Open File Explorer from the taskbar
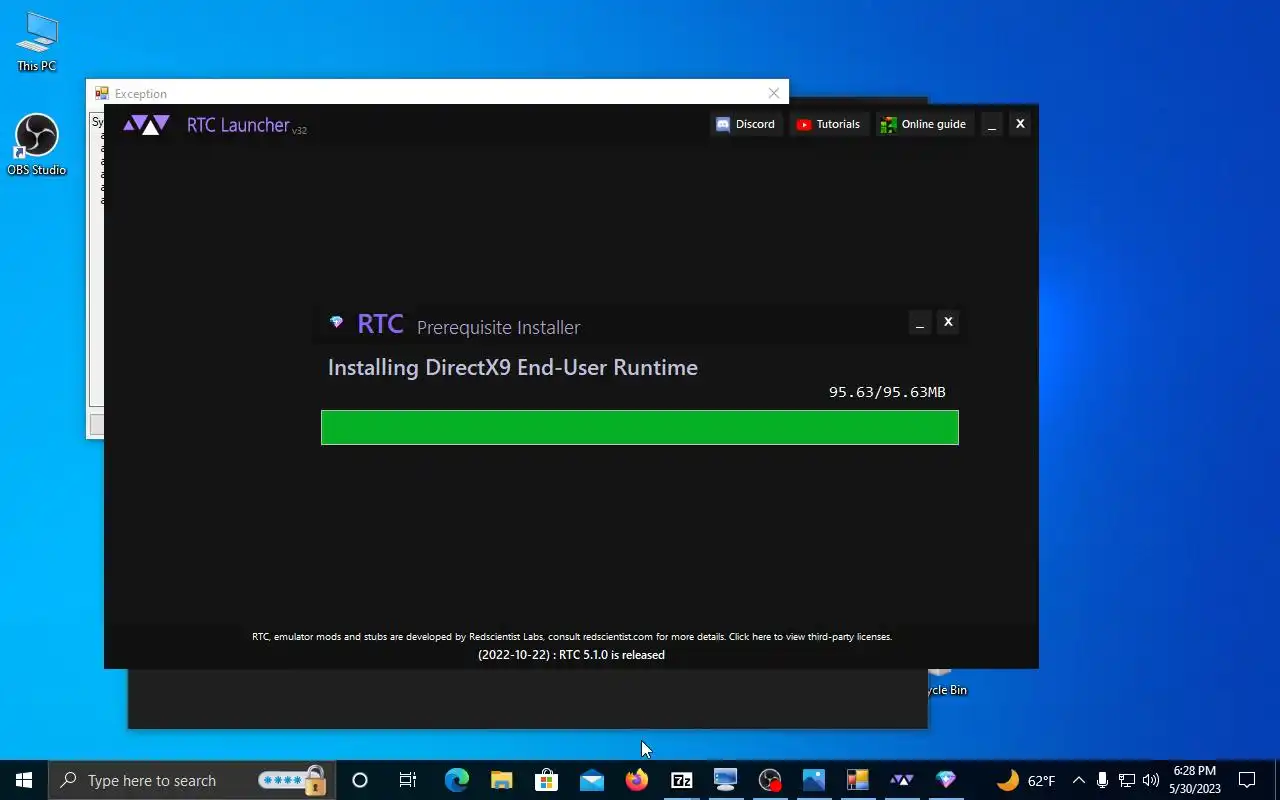Viewport: 1280px width, 800px height. [x=501, y=780]
